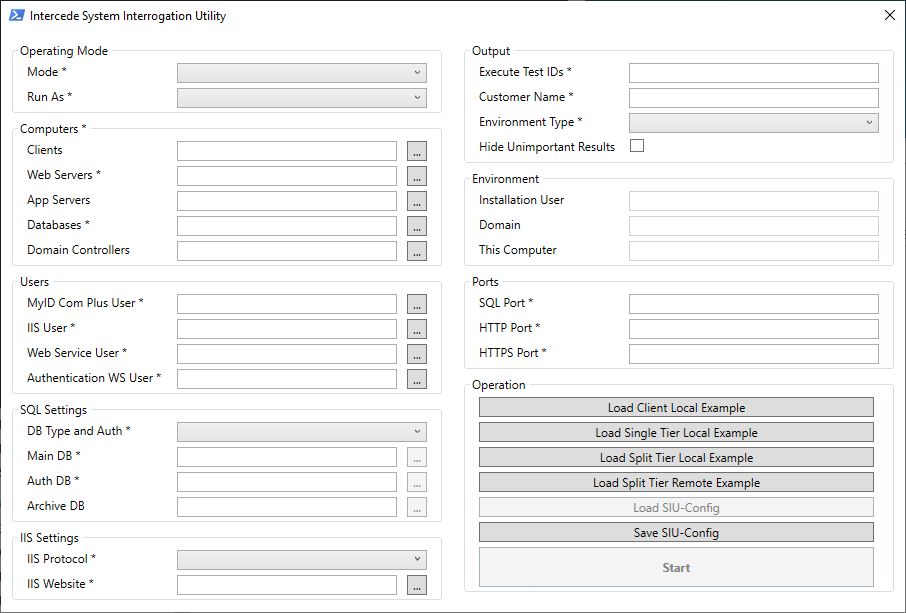This screenshot has height=613, width=906.
Task: Open the App Servers browse button
Action: [417, 201]
